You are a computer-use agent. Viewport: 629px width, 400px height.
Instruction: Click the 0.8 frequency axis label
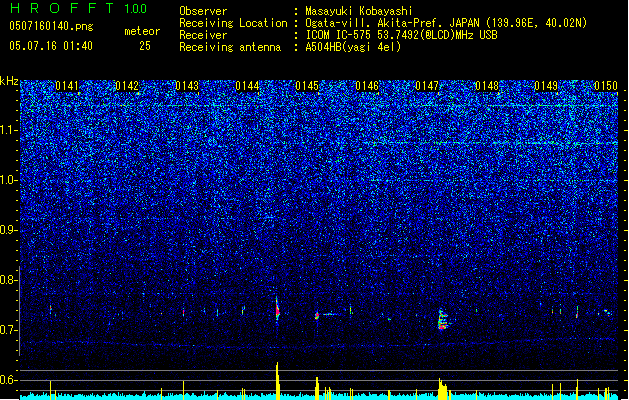(x=9, y=280)
